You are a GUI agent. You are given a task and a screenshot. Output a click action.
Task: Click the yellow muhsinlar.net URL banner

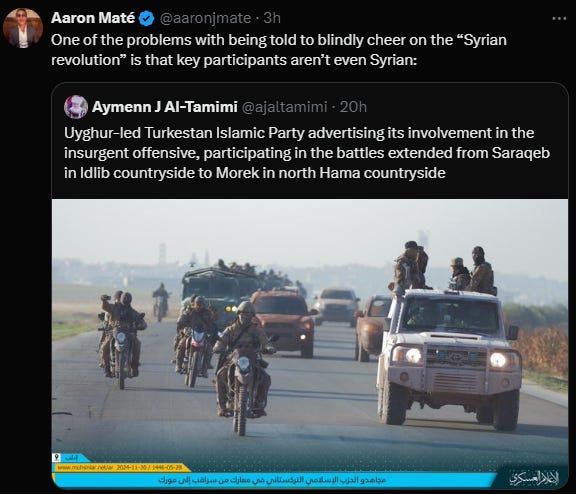pyautogui.click(x=122, y=468)
